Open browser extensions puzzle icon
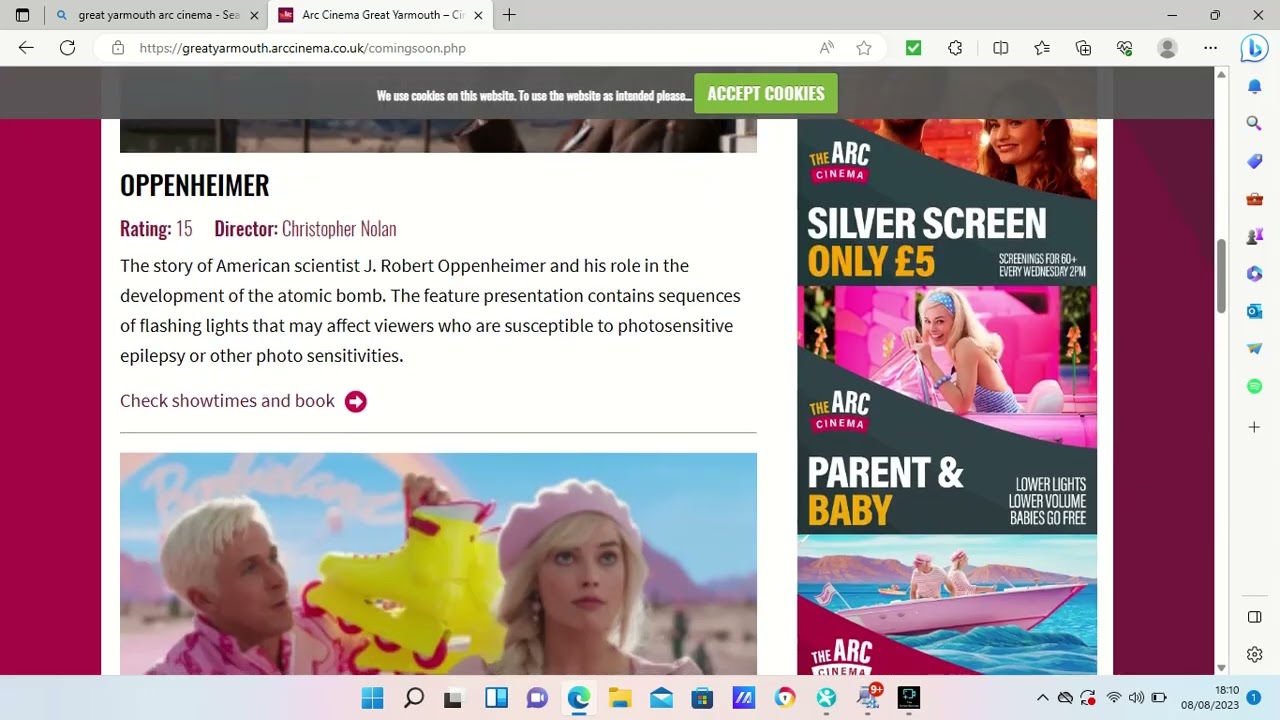 pos(955,48)
